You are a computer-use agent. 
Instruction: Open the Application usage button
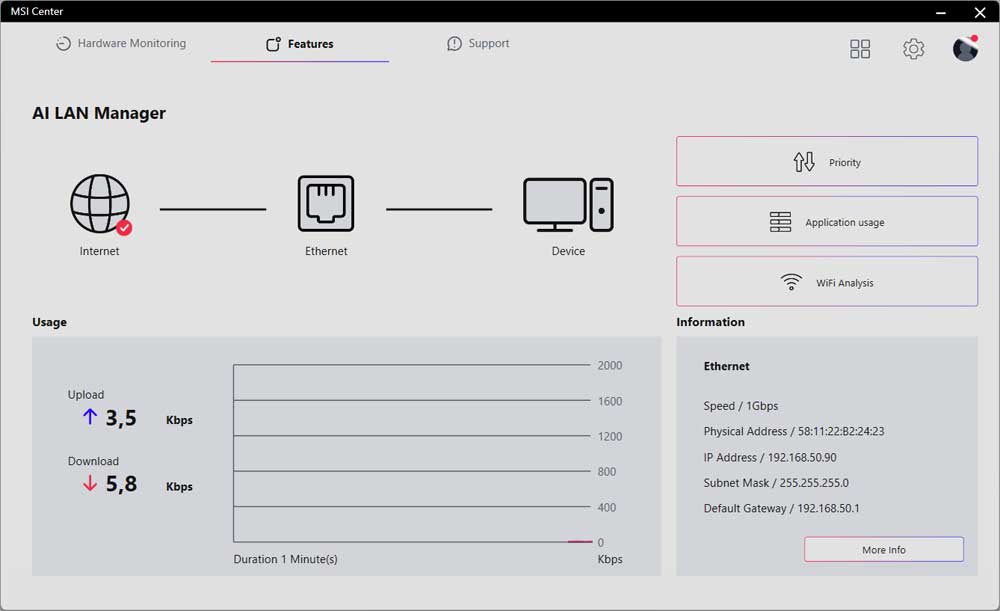(827, 222)
